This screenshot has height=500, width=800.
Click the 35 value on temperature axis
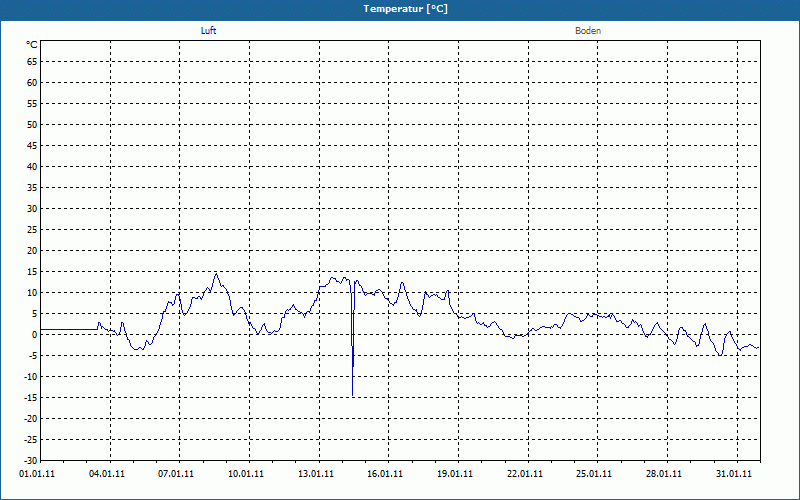click(32, 188)
